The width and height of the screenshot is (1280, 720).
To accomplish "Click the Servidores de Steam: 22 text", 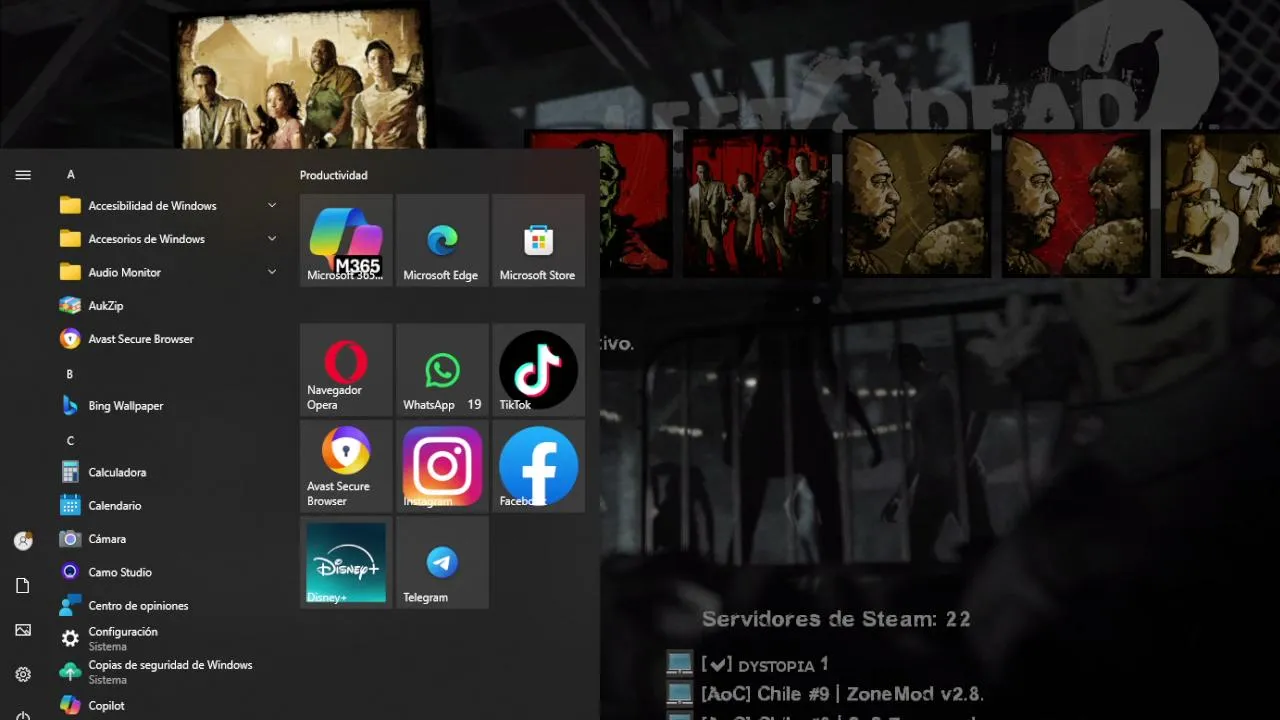I will 836,619.
